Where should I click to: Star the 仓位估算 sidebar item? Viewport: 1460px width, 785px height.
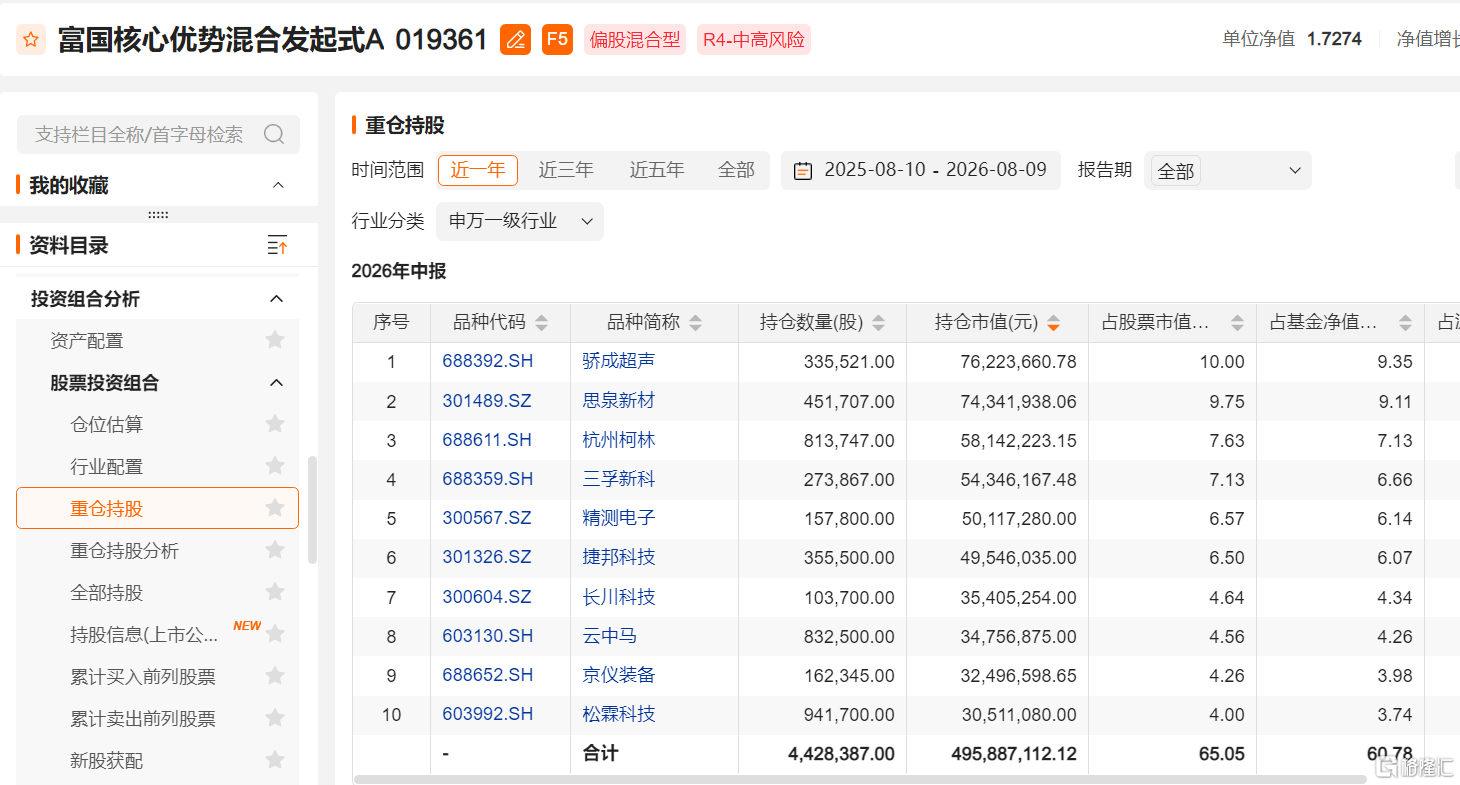pyautogui.click(x=275, y=424)
